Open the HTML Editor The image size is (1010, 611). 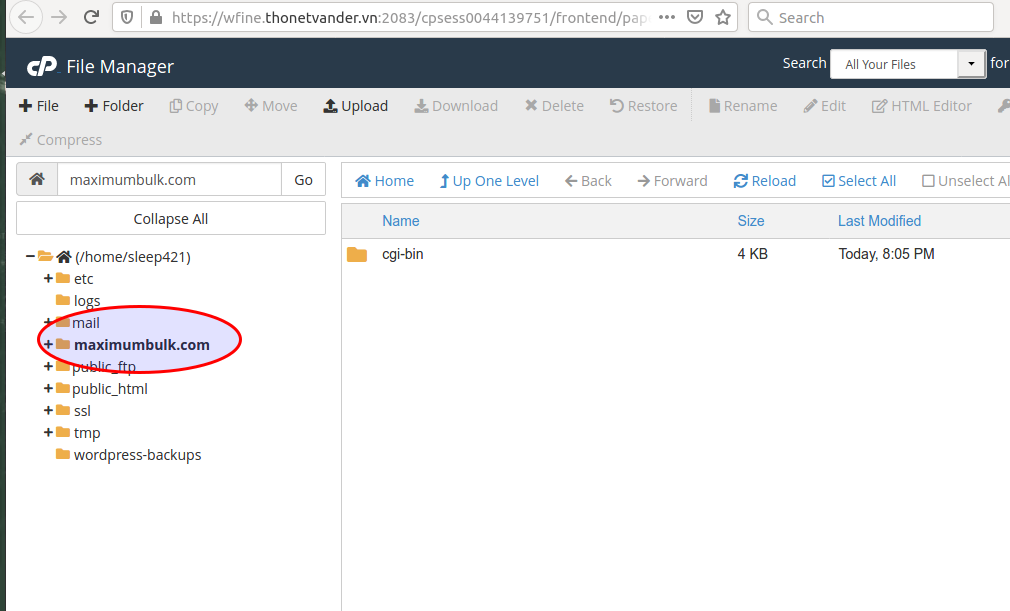(922, 106)
